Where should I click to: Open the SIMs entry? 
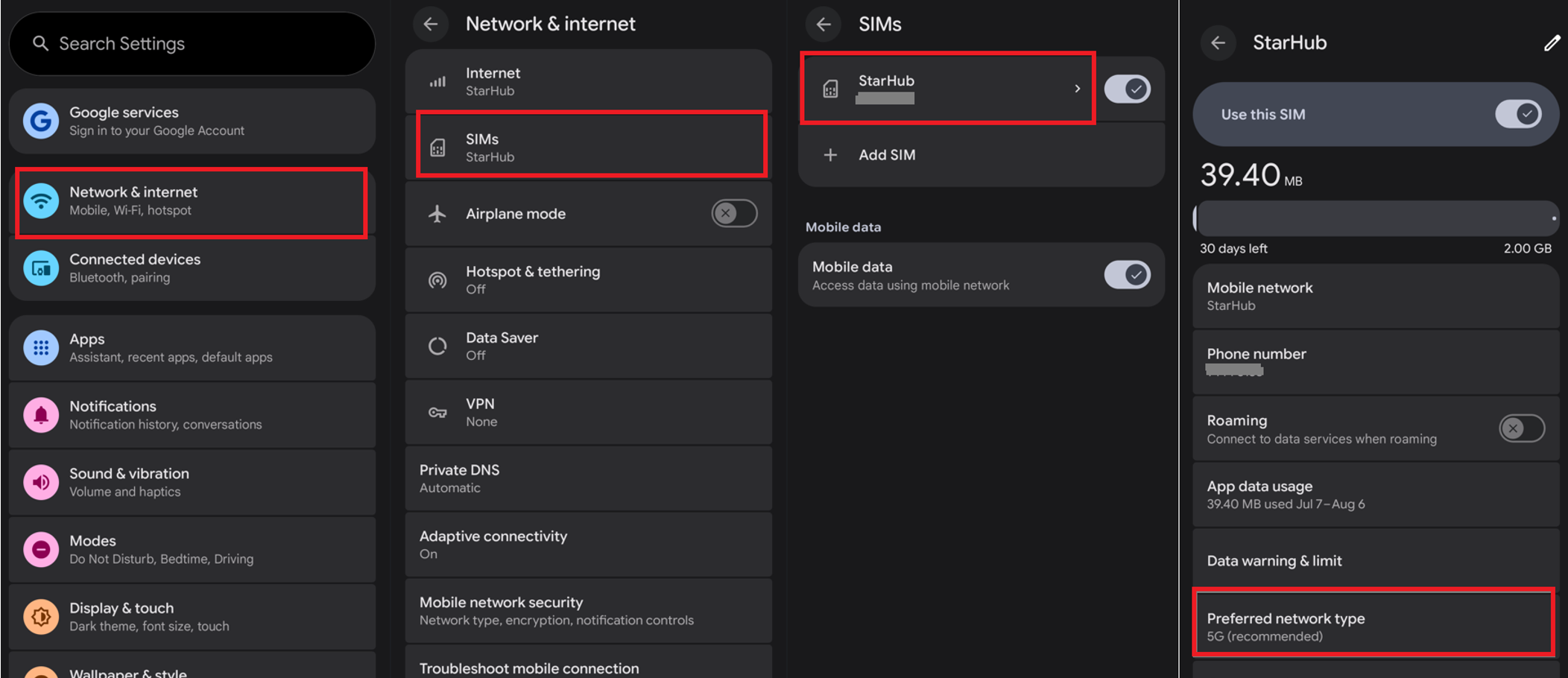point(588,148)
